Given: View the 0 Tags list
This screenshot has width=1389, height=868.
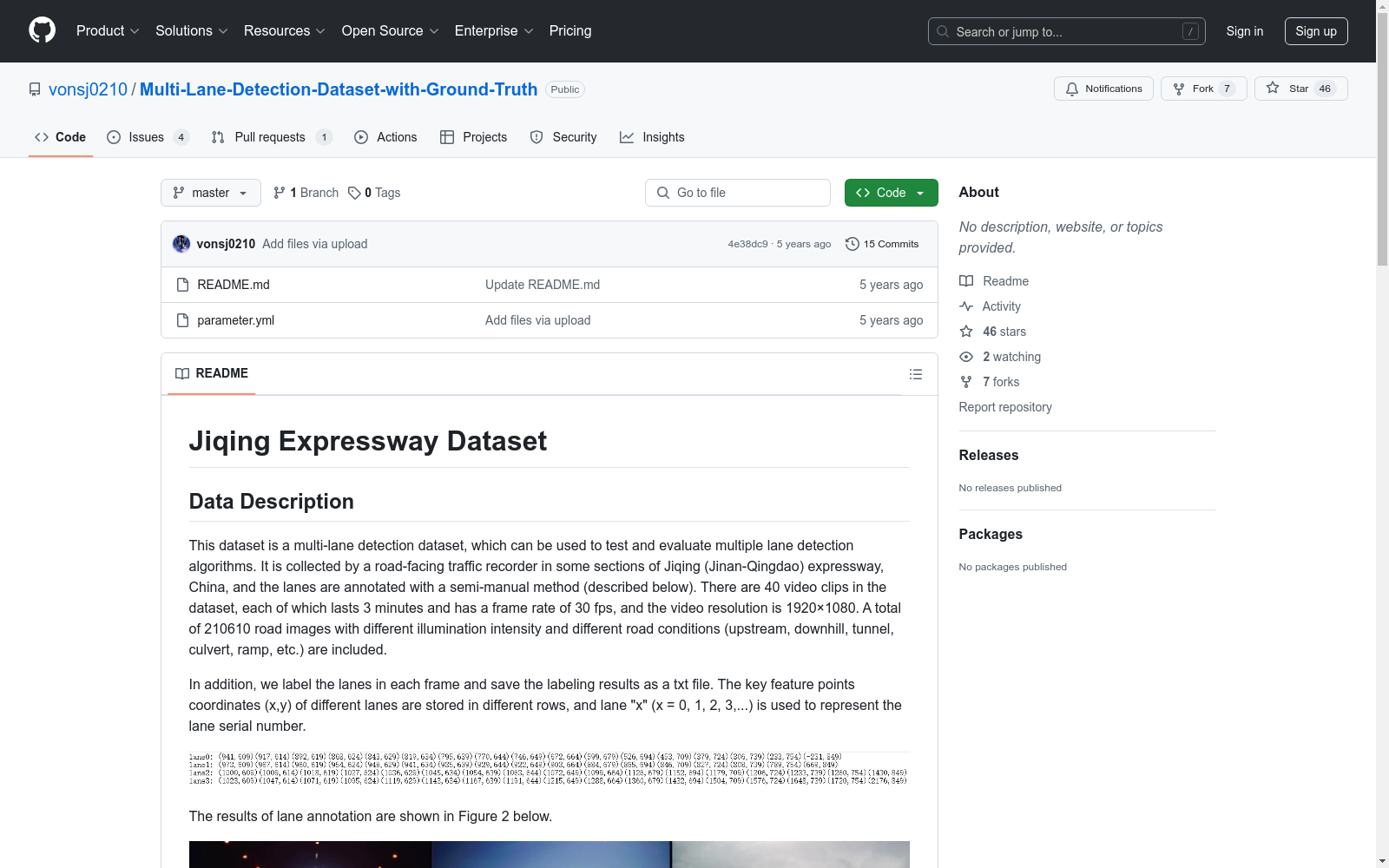Looking at the screenshot, I should (x=374, y=193).
